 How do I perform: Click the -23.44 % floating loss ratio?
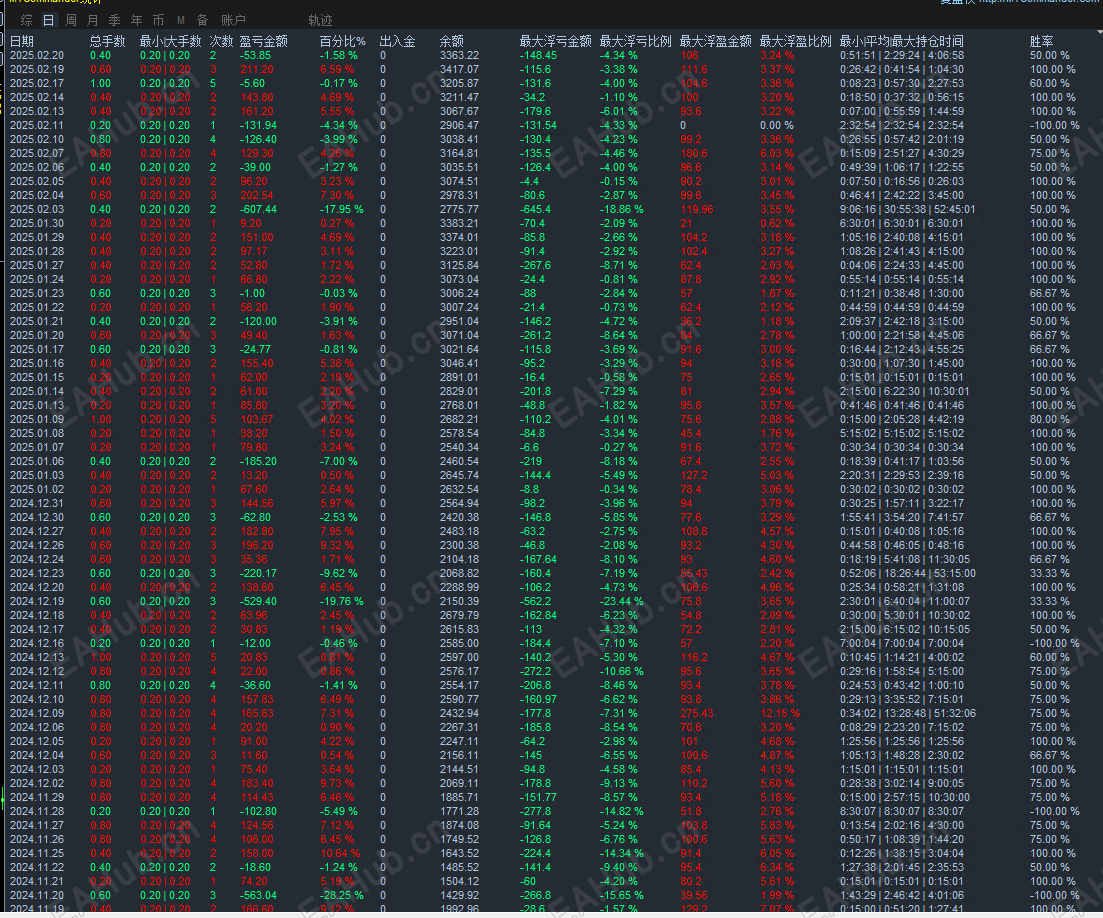621,601
